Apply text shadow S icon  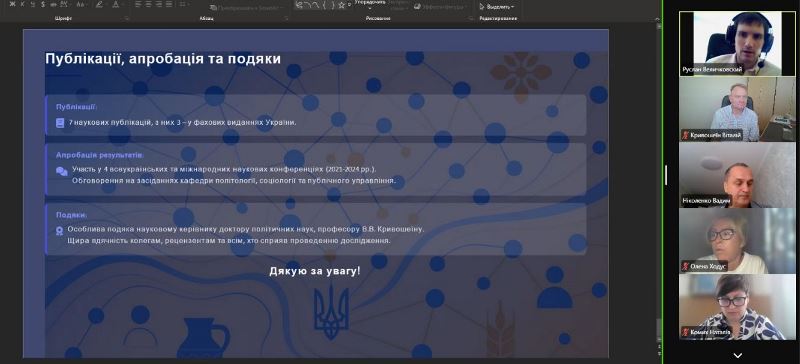(43, 4)
